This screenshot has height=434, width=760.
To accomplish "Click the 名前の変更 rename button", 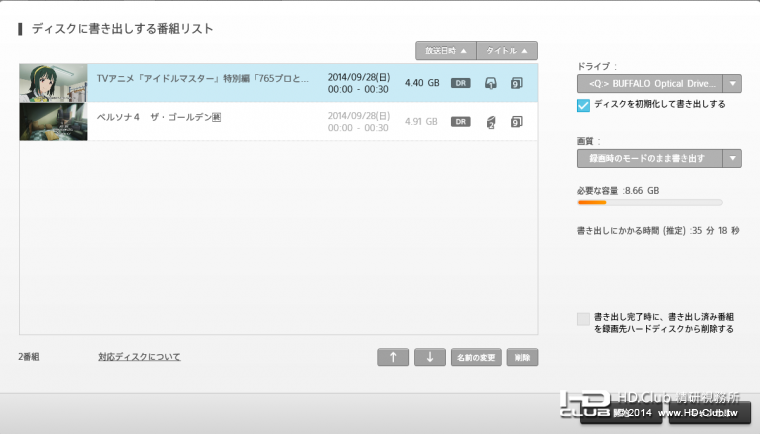I will tap(476, 357).
